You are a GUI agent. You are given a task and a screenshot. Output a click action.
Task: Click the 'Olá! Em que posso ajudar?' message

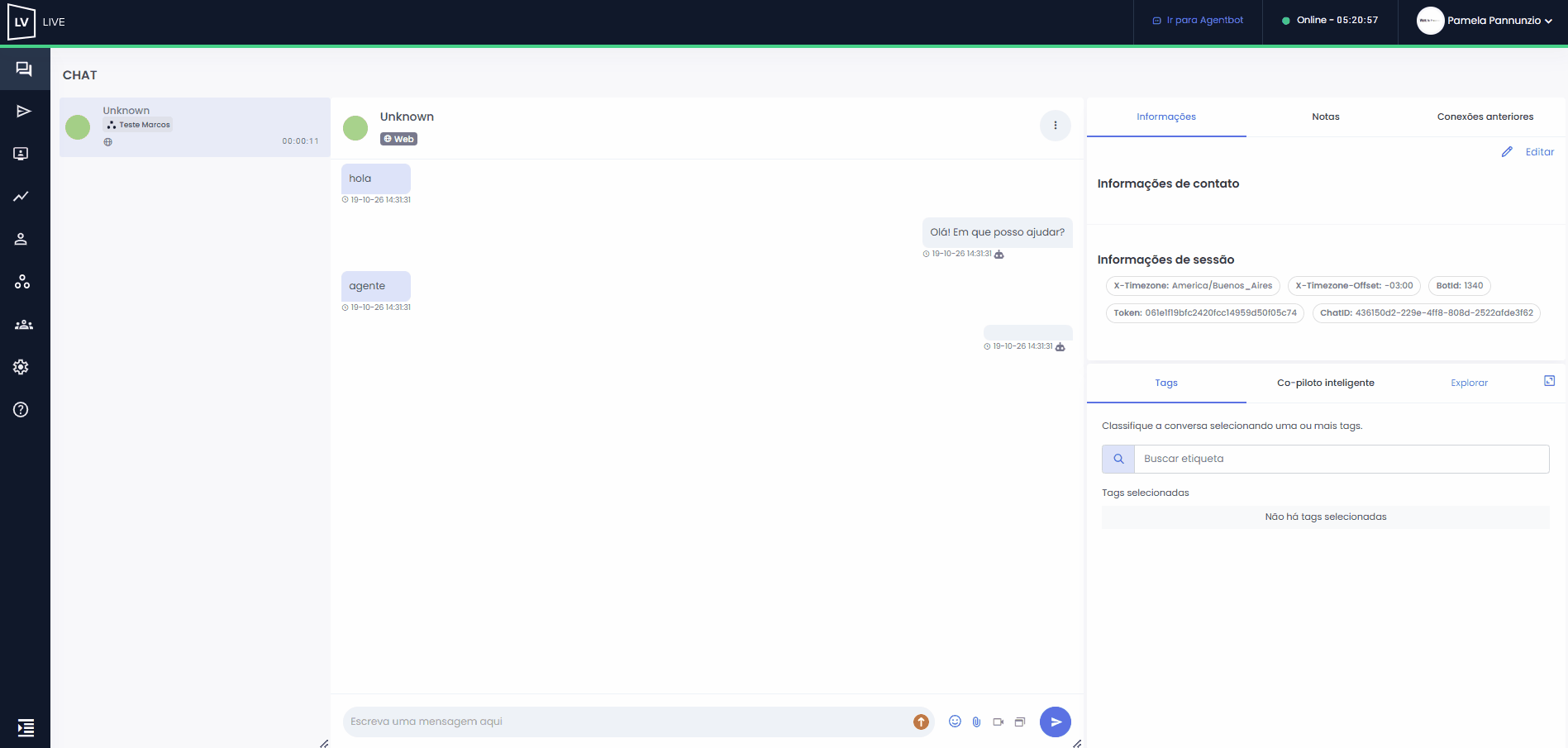[998, 232]
